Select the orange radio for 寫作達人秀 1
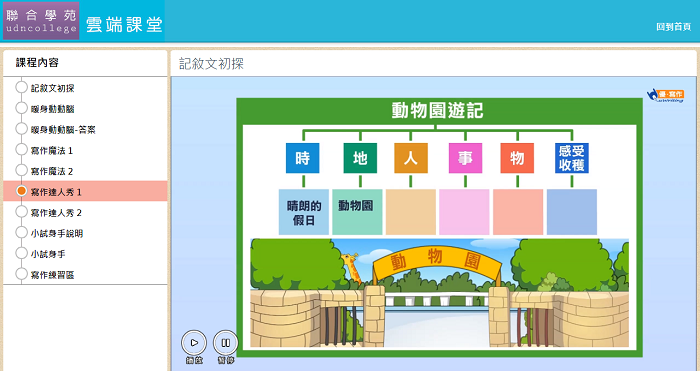The width and height of the screenshot is (700, 371). 21,191
